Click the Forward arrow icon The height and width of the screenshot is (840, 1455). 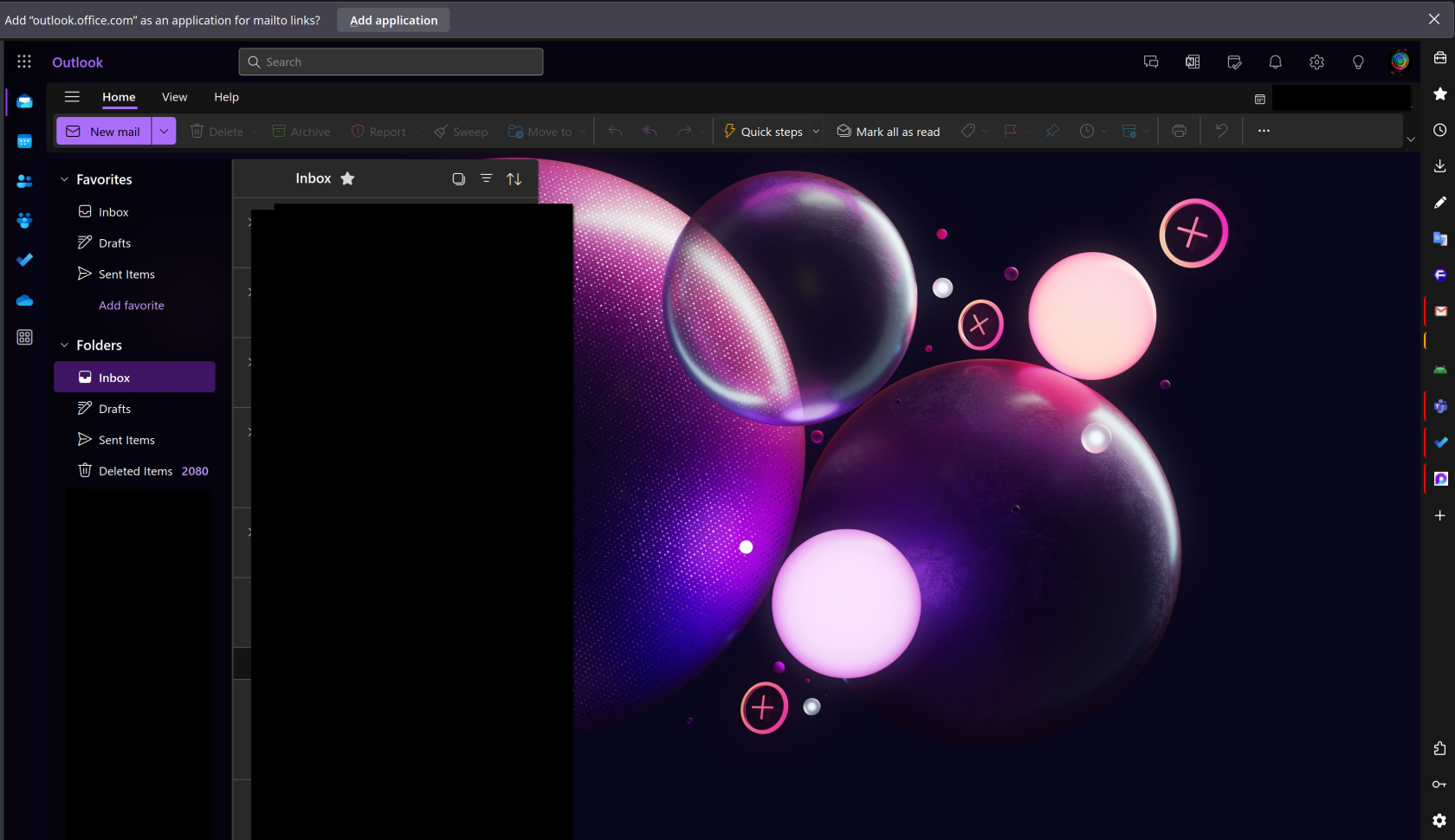(684, 131)
